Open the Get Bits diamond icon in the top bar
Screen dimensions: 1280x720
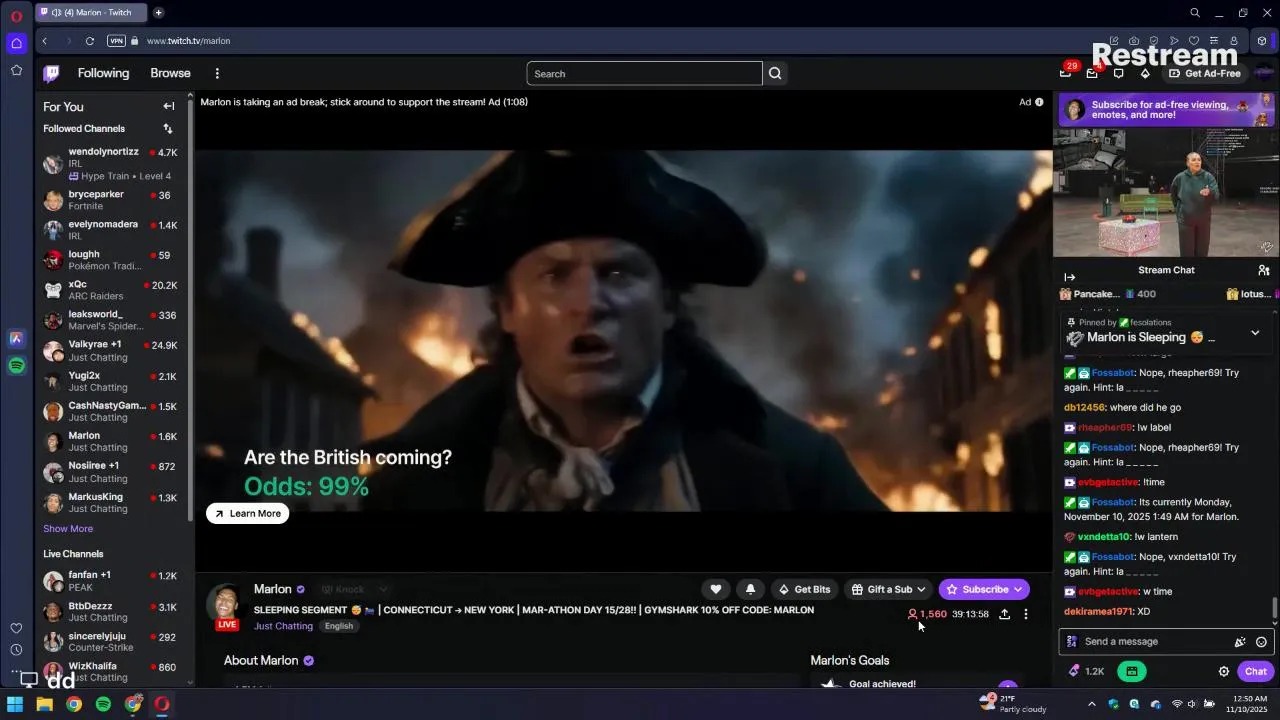1145,73
